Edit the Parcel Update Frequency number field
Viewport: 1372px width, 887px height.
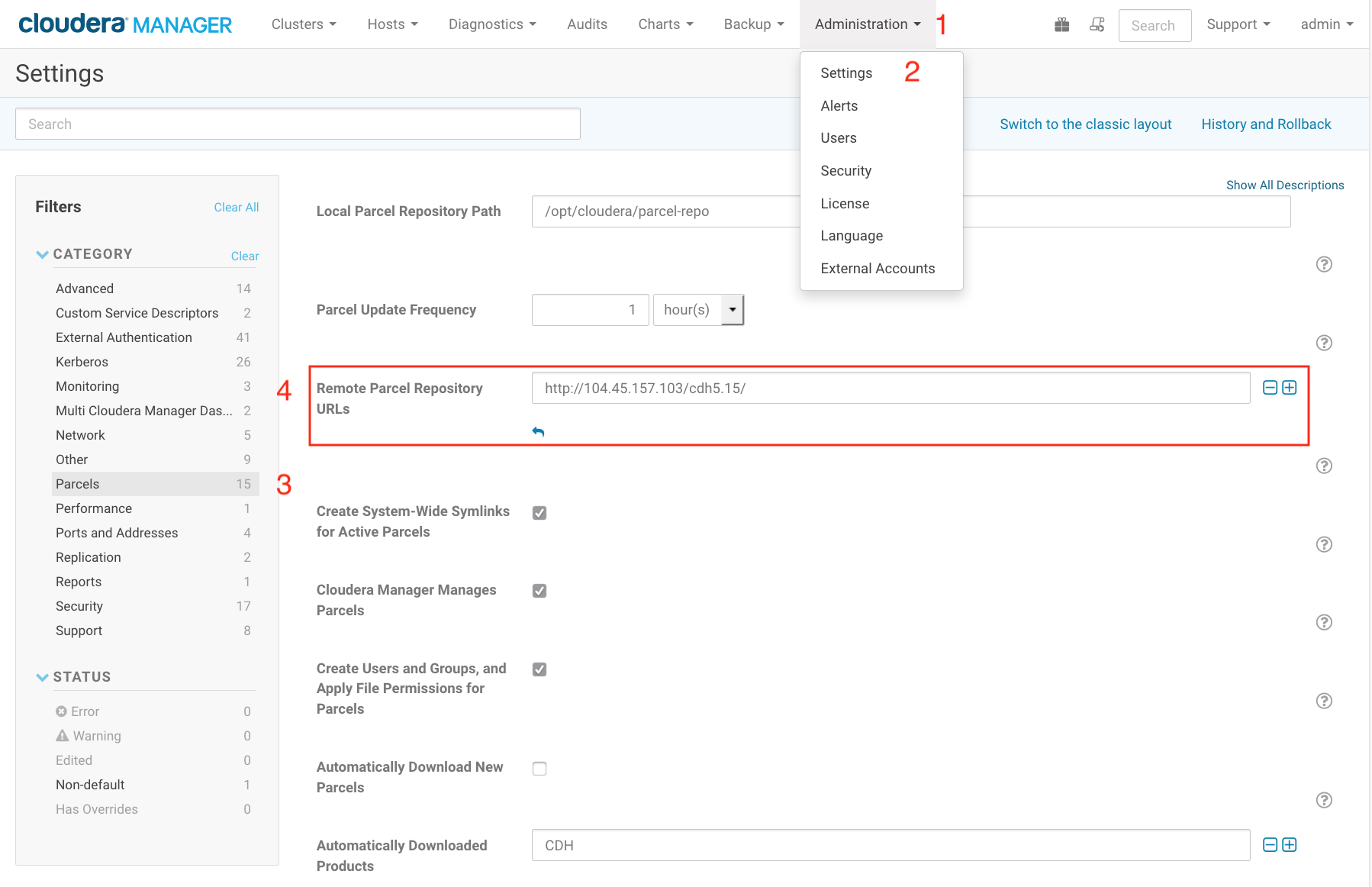(x=590, y=310)
